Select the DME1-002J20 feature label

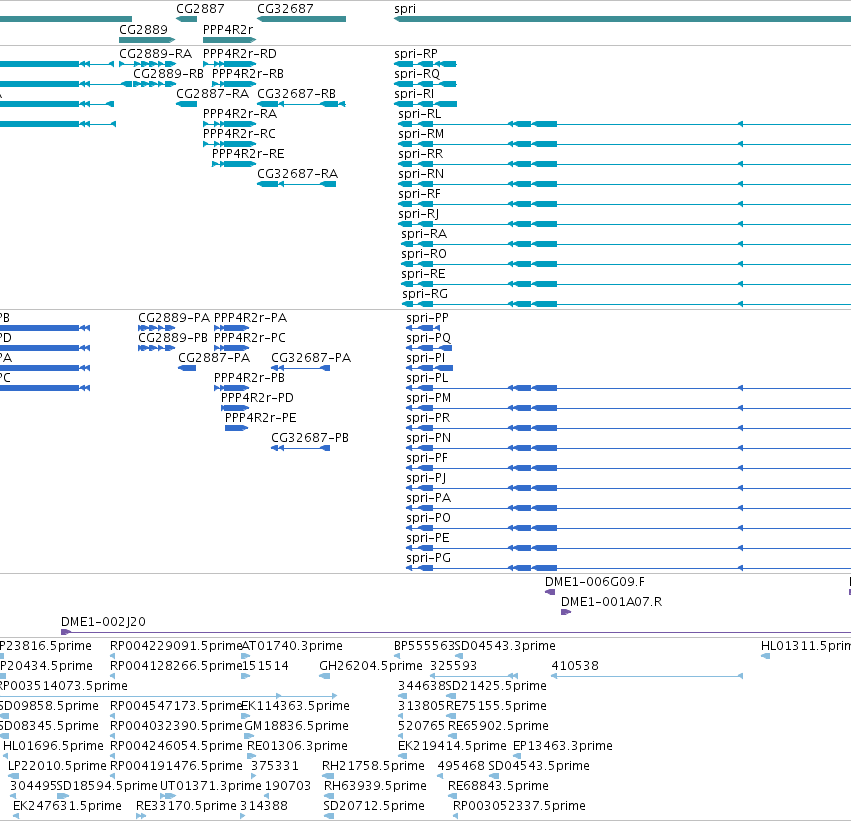click(103, 622)
